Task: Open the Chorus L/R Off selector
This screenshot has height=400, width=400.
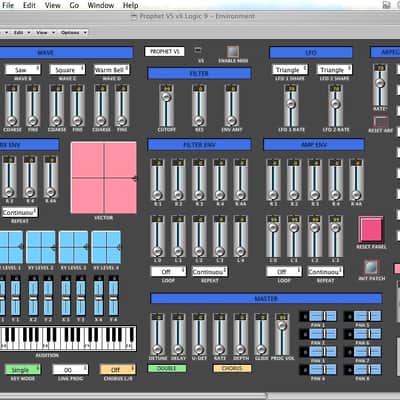Action: point(118,369)
